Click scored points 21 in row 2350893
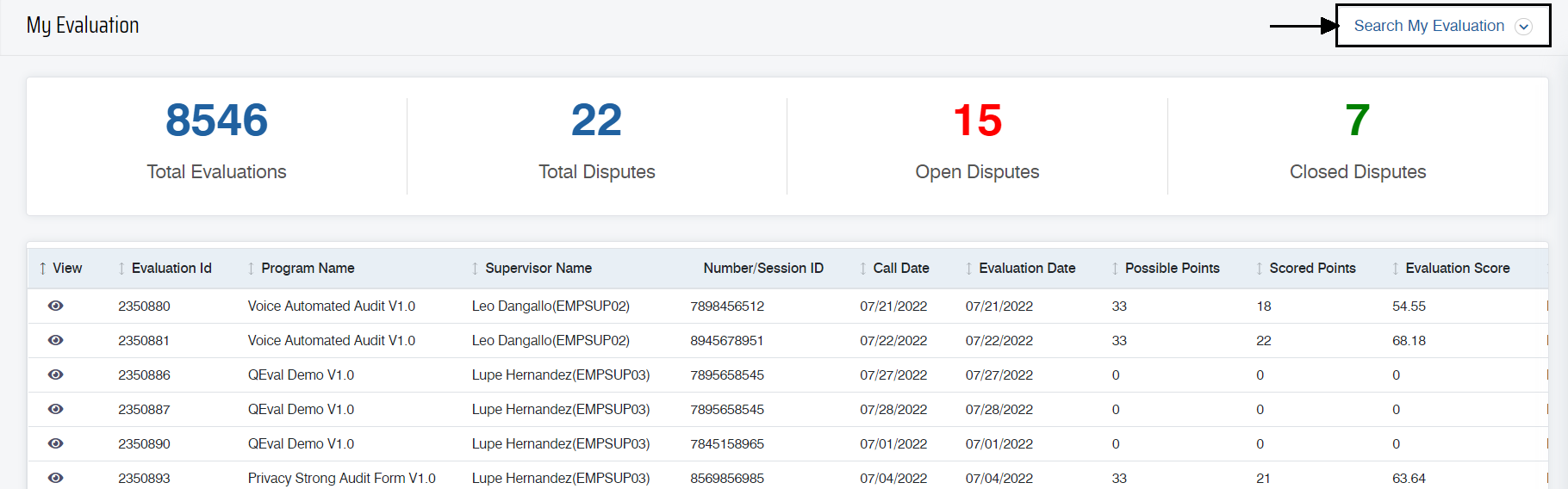This screenshot has height=489, width=1568. click(x=1263, y=479)
